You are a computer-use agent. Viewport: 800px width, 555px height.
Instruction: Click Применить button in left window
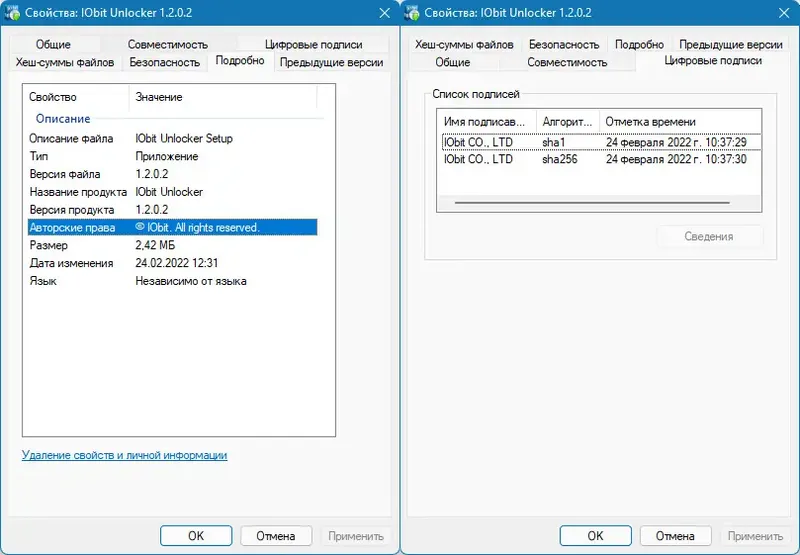coord(356,536)
